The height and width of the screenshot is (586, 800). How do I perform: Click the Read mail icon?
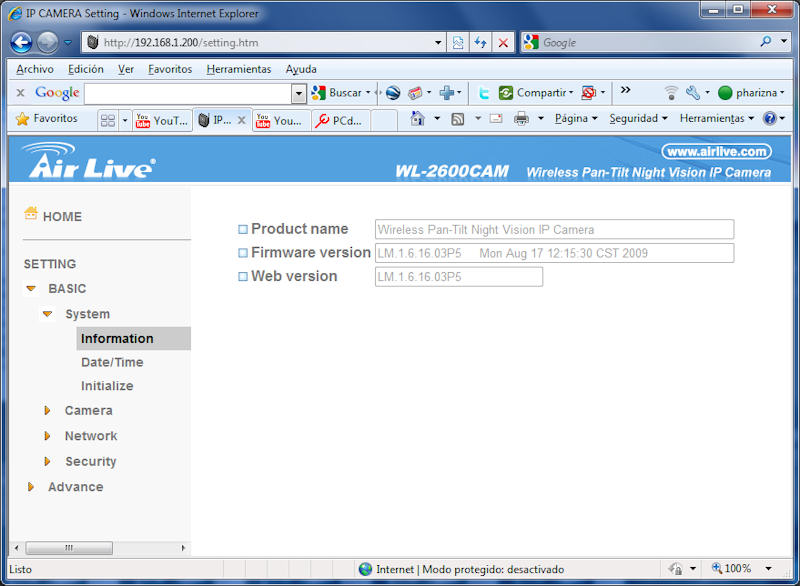[x=496, y=119]
